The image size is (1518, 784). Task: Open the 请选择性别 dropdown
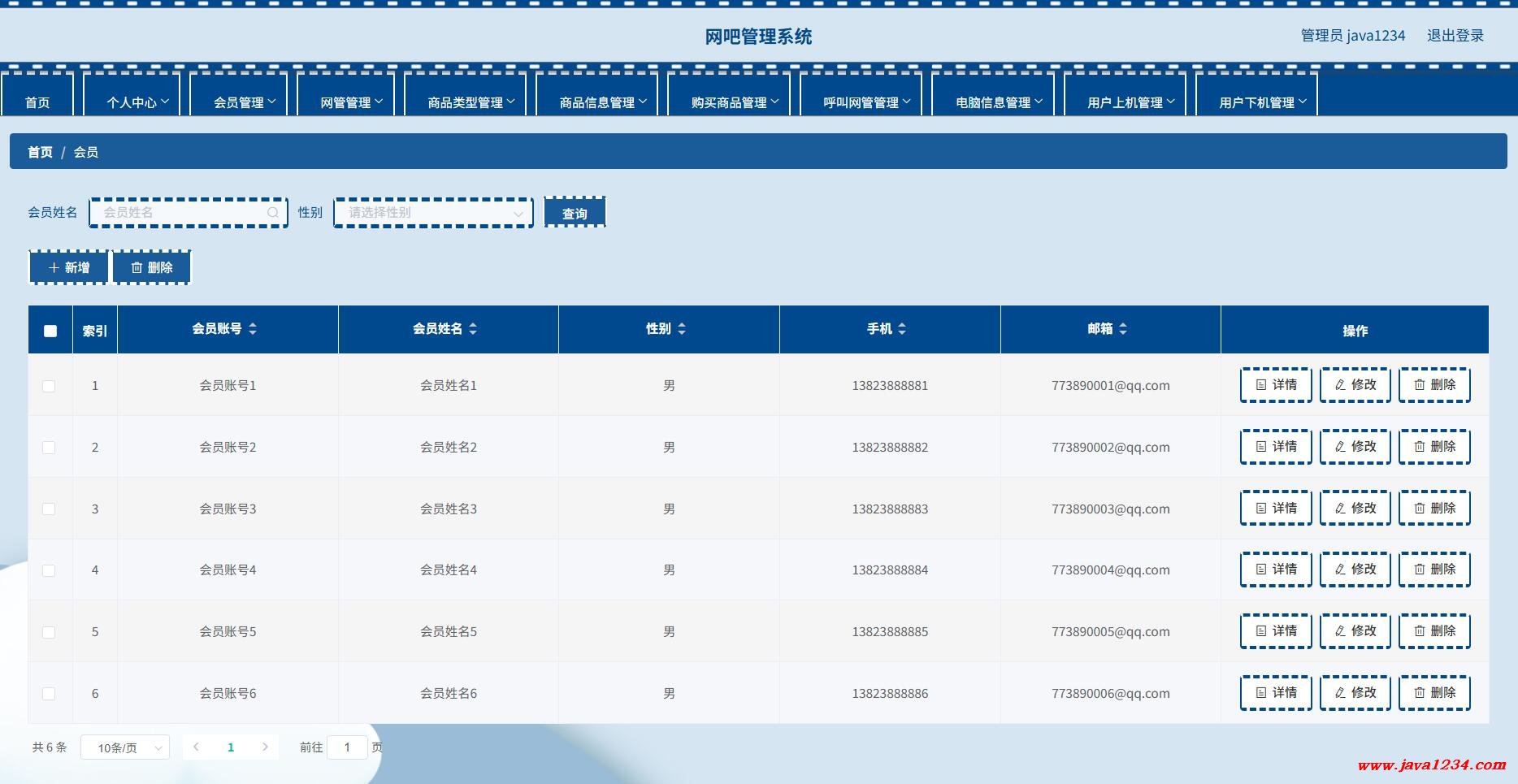pyautogui.click(x=433, y=213)
